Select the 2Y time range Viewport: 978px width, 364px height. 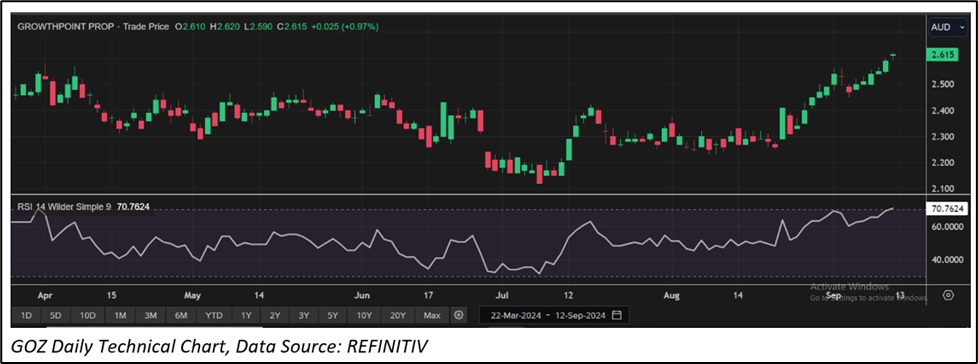[x=275, y=316]
